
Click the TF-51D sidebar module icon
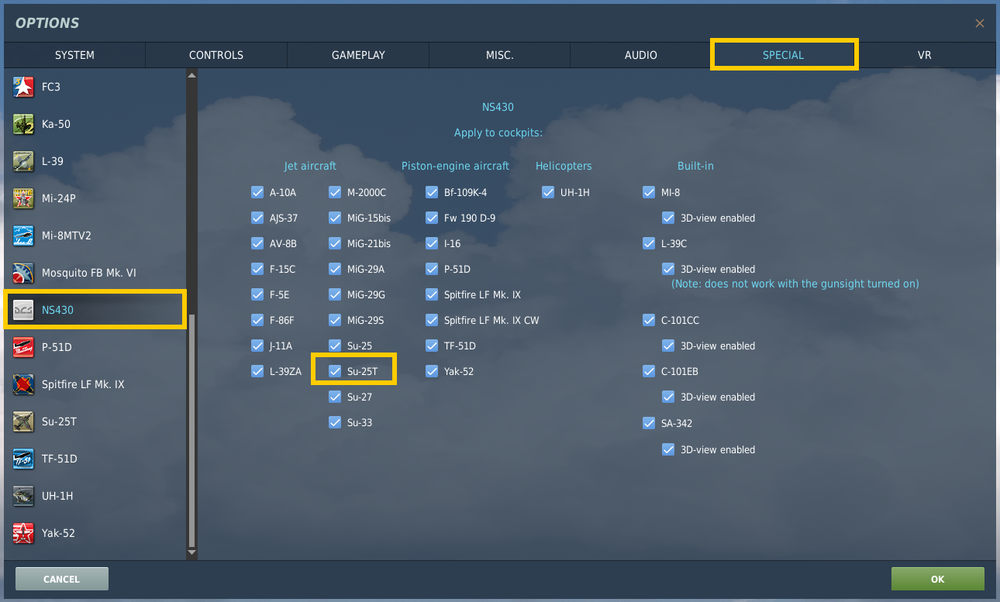click(23, 459)
